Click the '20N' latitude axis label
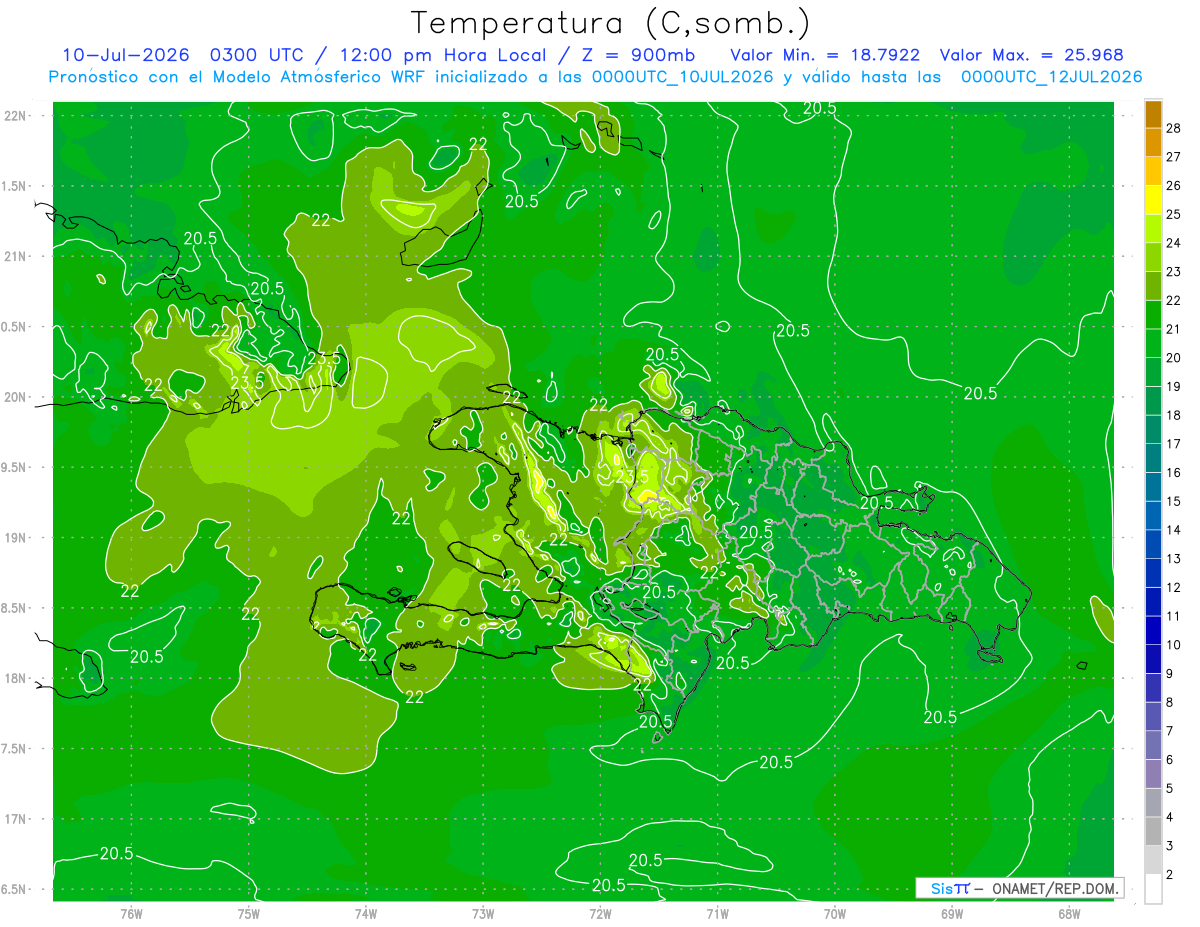The width and height of the screenshot is (1200, 927). (x=14, y=397)
